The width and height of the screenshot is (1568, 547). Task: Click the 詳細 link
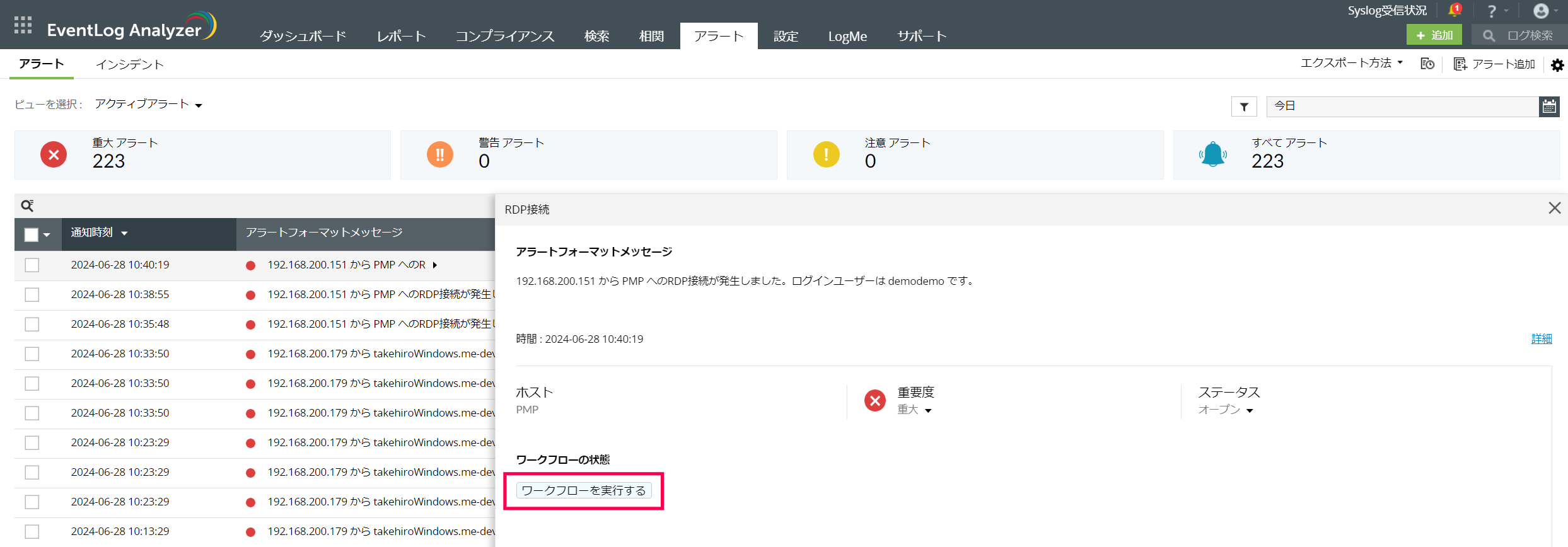(1542, 339)
